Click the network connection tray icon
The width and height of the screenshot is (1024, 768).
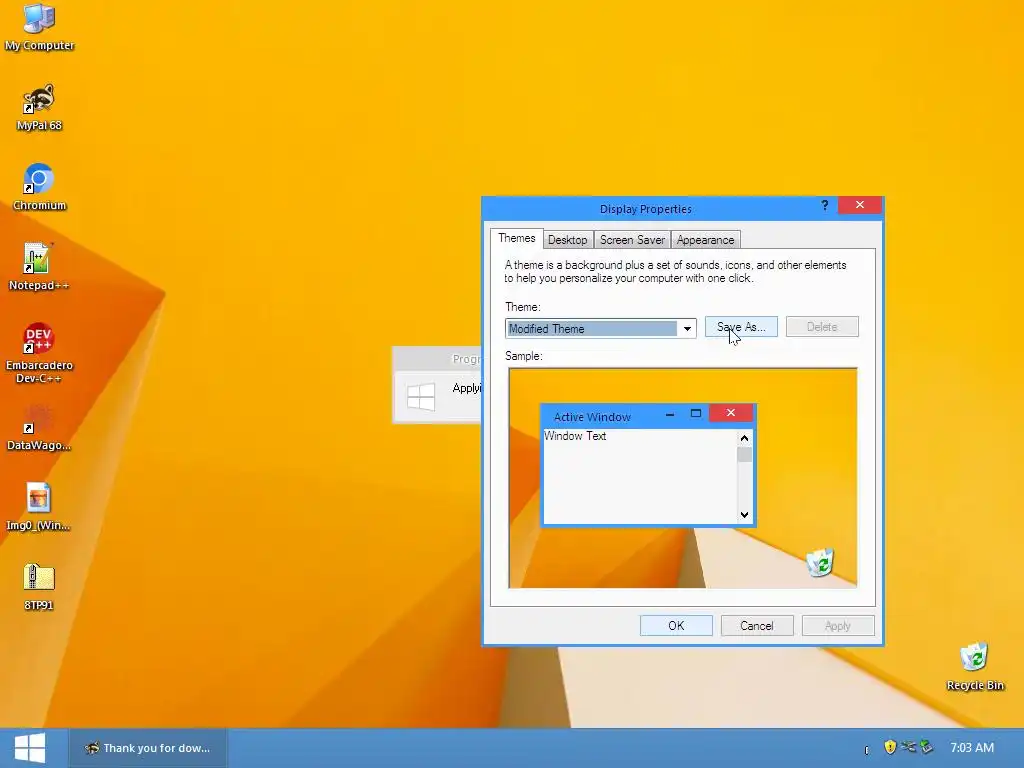(x=908, y=746)
